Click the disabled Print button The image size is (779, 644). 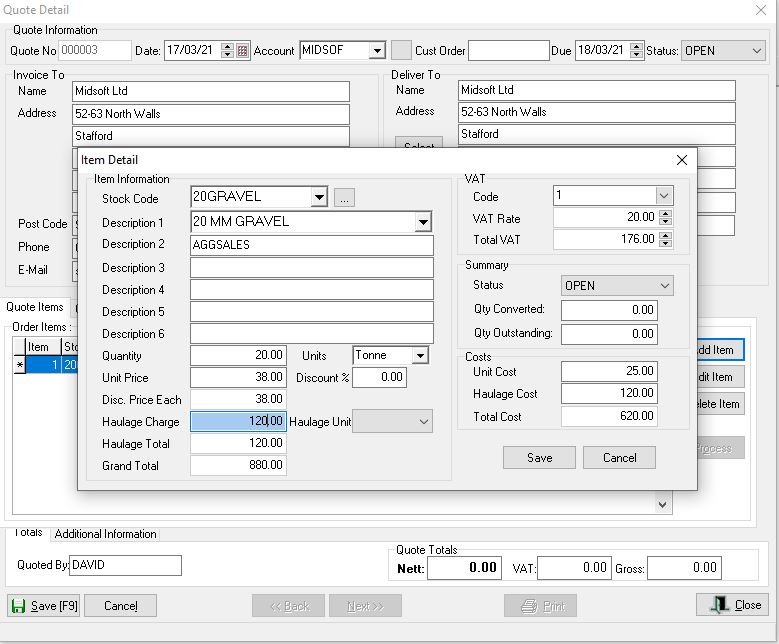point(541,606)
